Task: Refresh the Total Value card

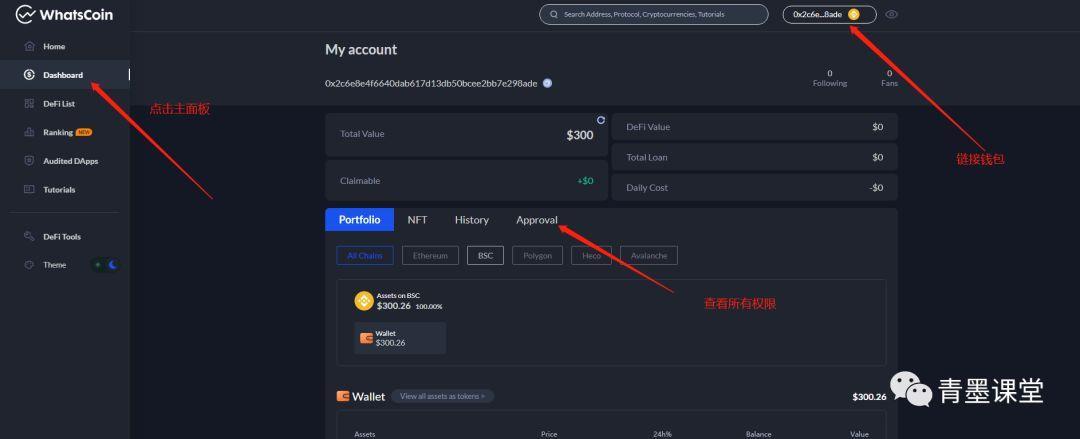Action: tap(601, 120)
